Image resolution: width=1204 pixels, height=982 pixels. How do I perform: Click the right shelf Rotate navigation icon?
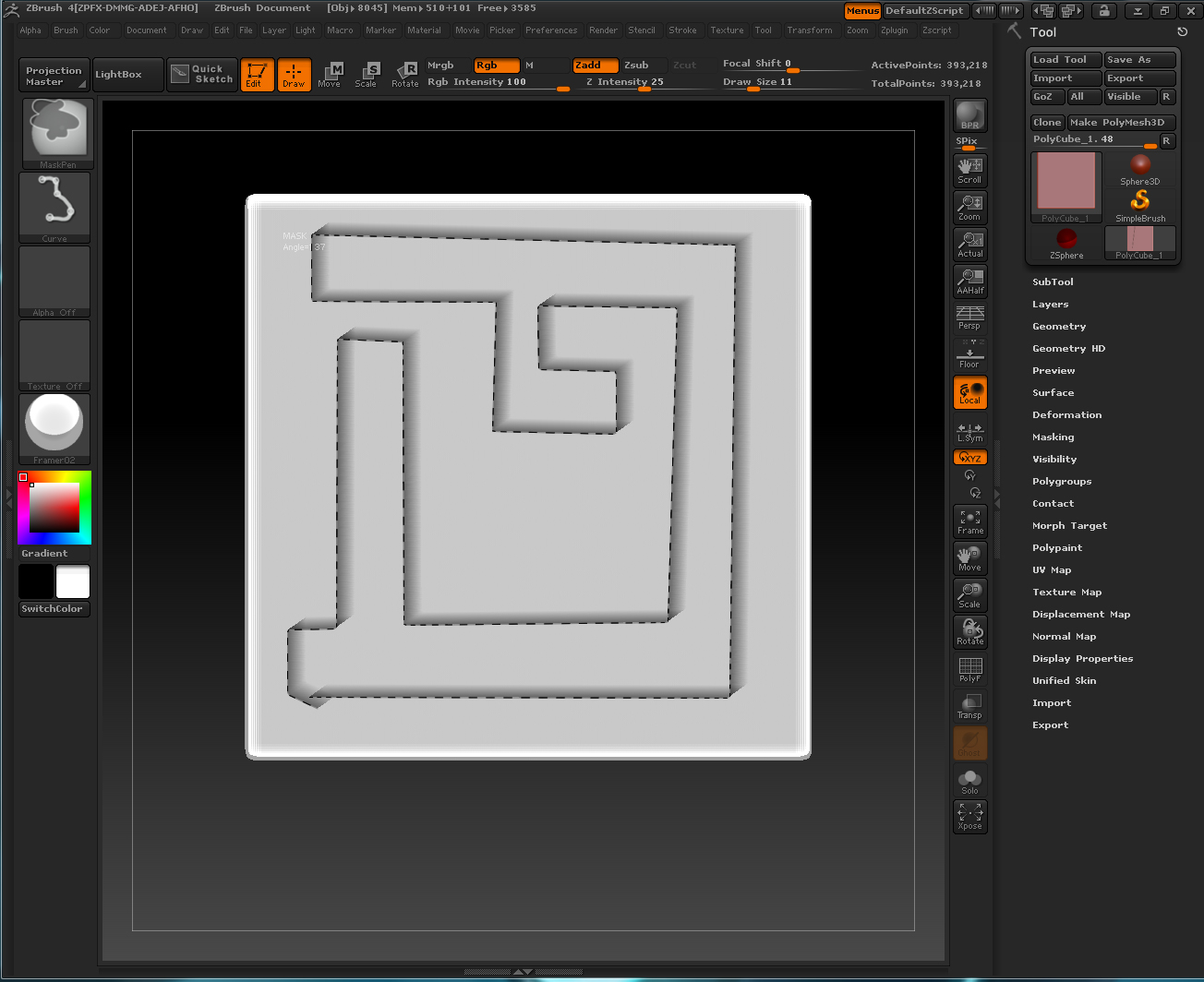point(969,632)
